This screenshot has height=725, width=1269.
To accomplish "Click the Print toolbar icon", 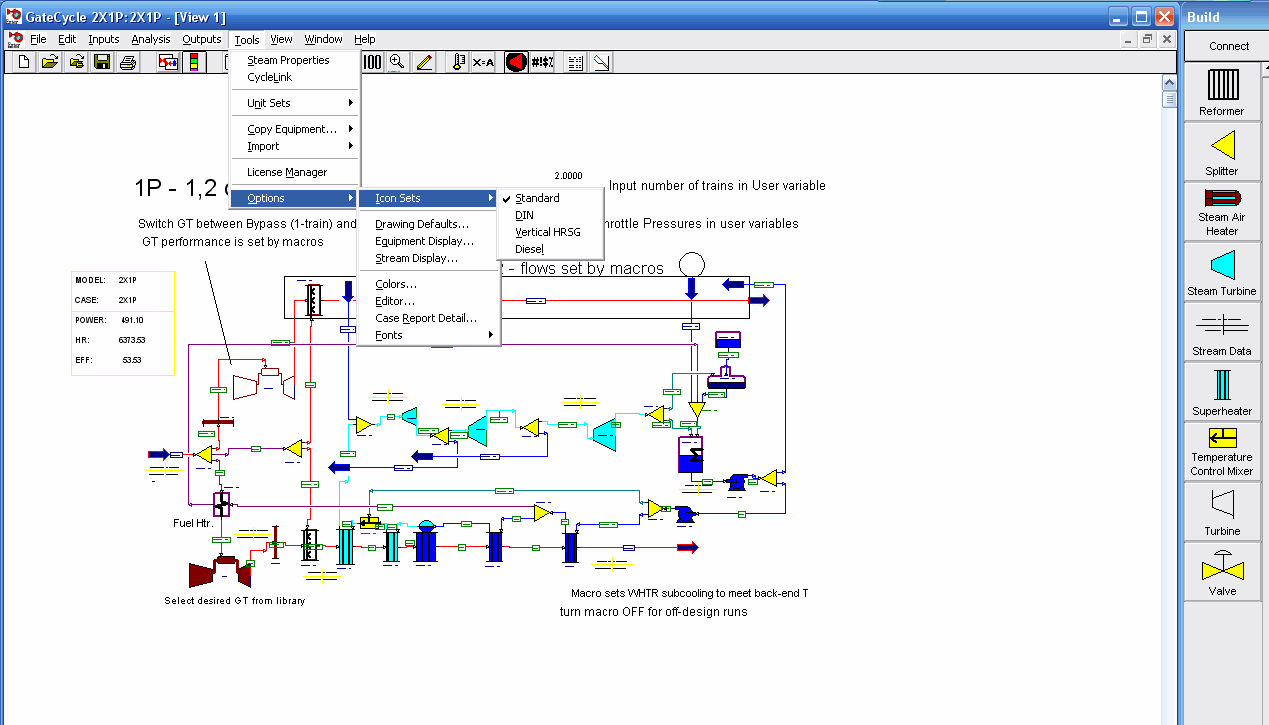I will 128,62.
